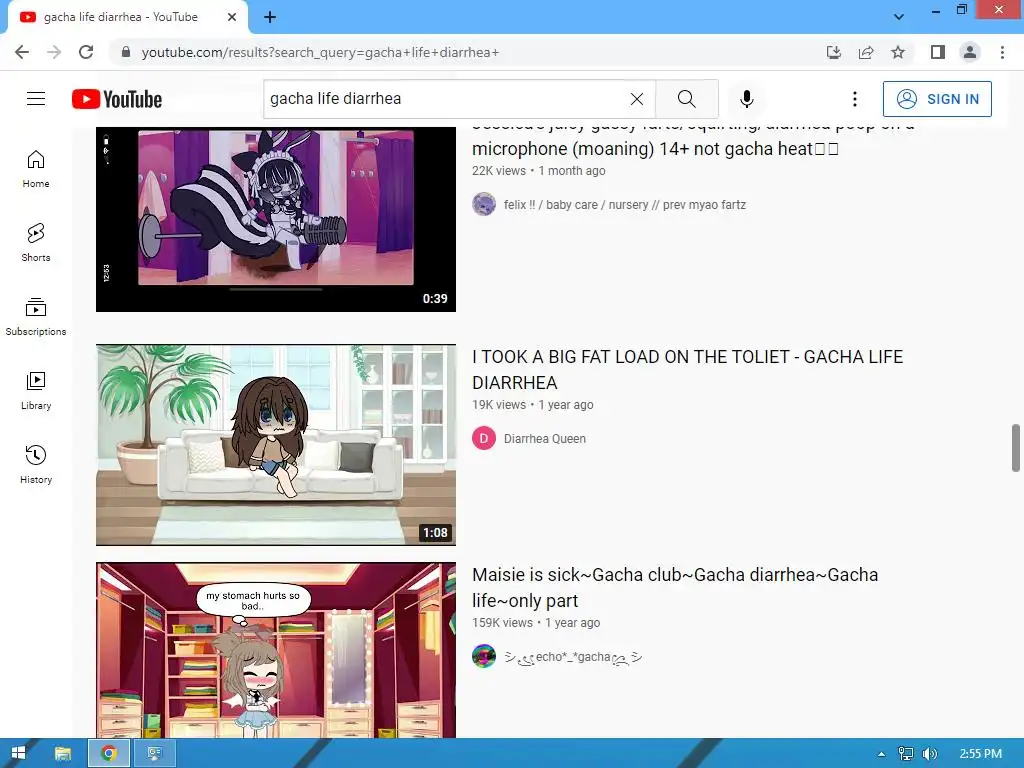Visit the echo*_*gacha channel name
1024x768 pixels.
(573, 657)
